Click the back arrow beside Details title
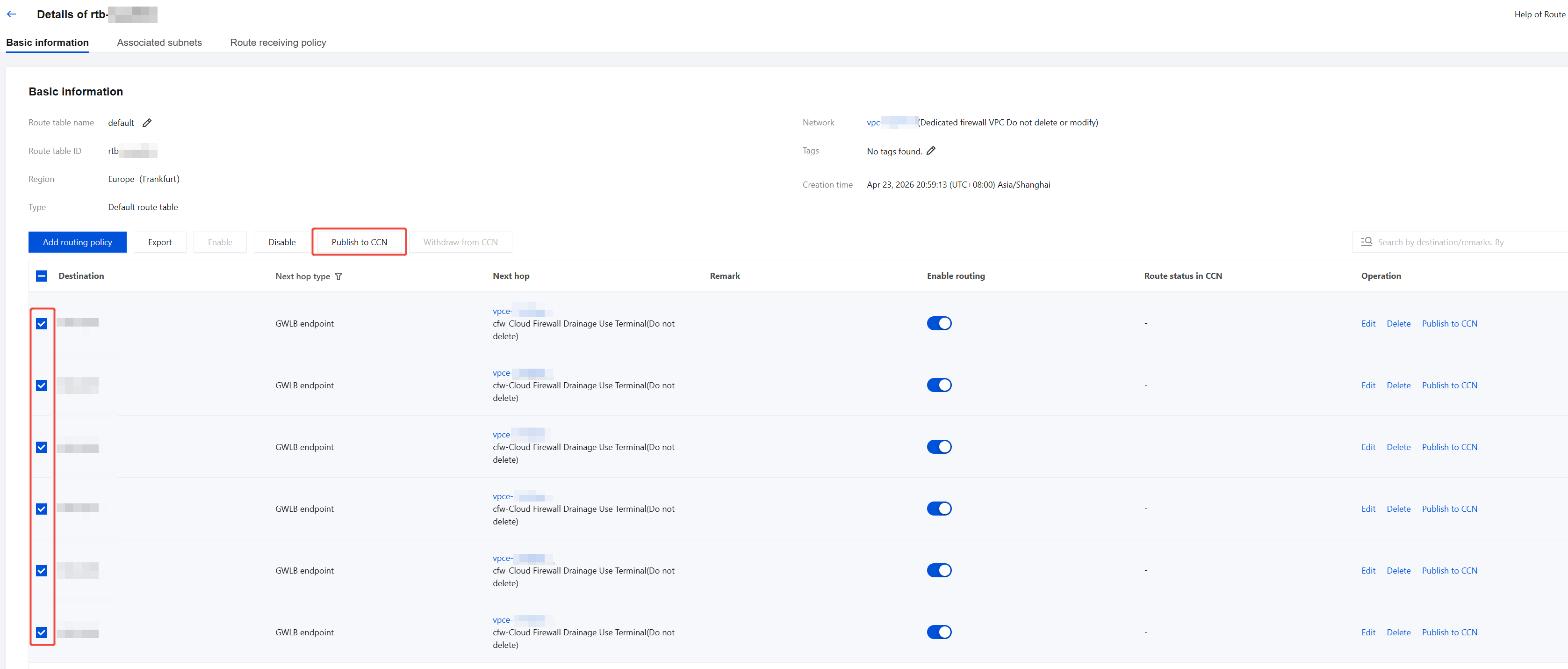1568x669 pixels. pos(12,14)
